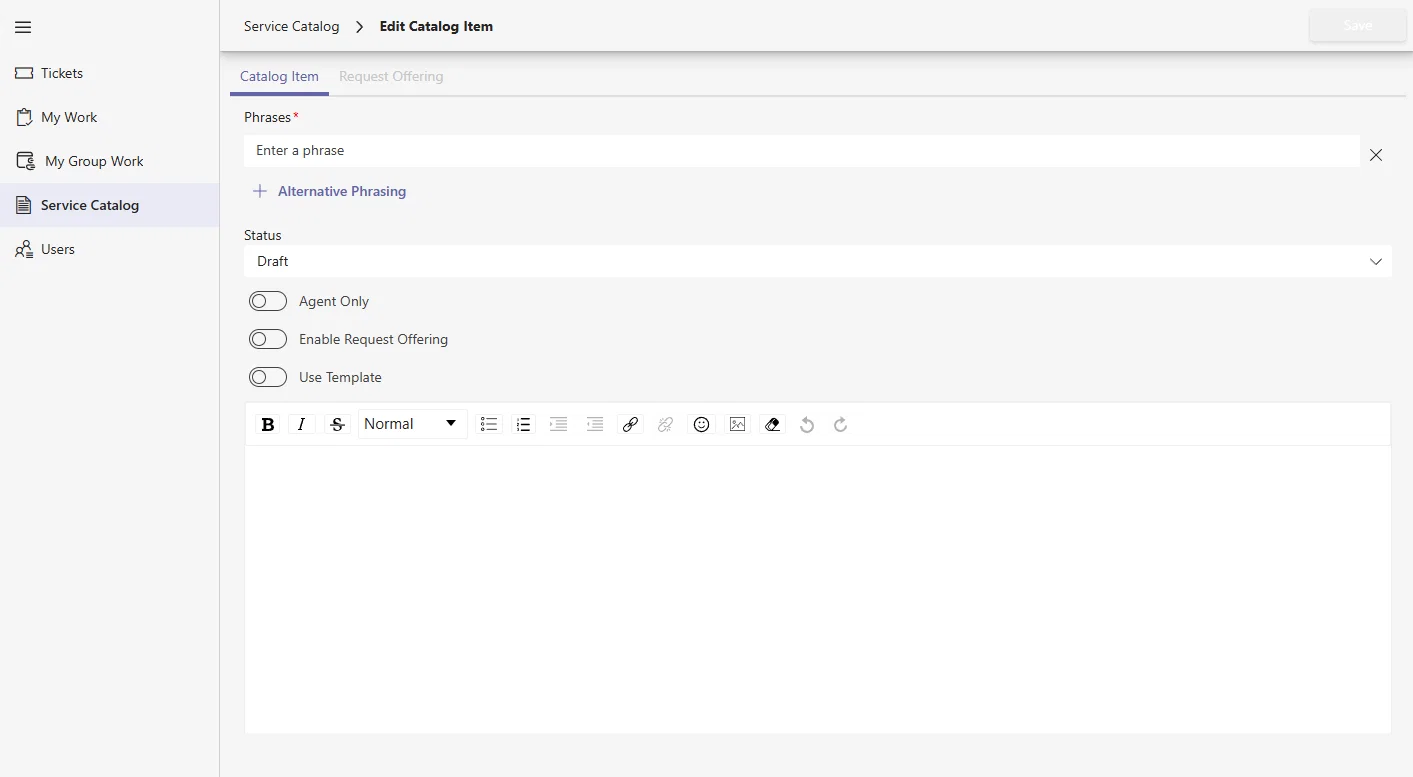Clear formatting with eraser icon
The width and height of the screenshot is (1413, 777).
[772, 425]
